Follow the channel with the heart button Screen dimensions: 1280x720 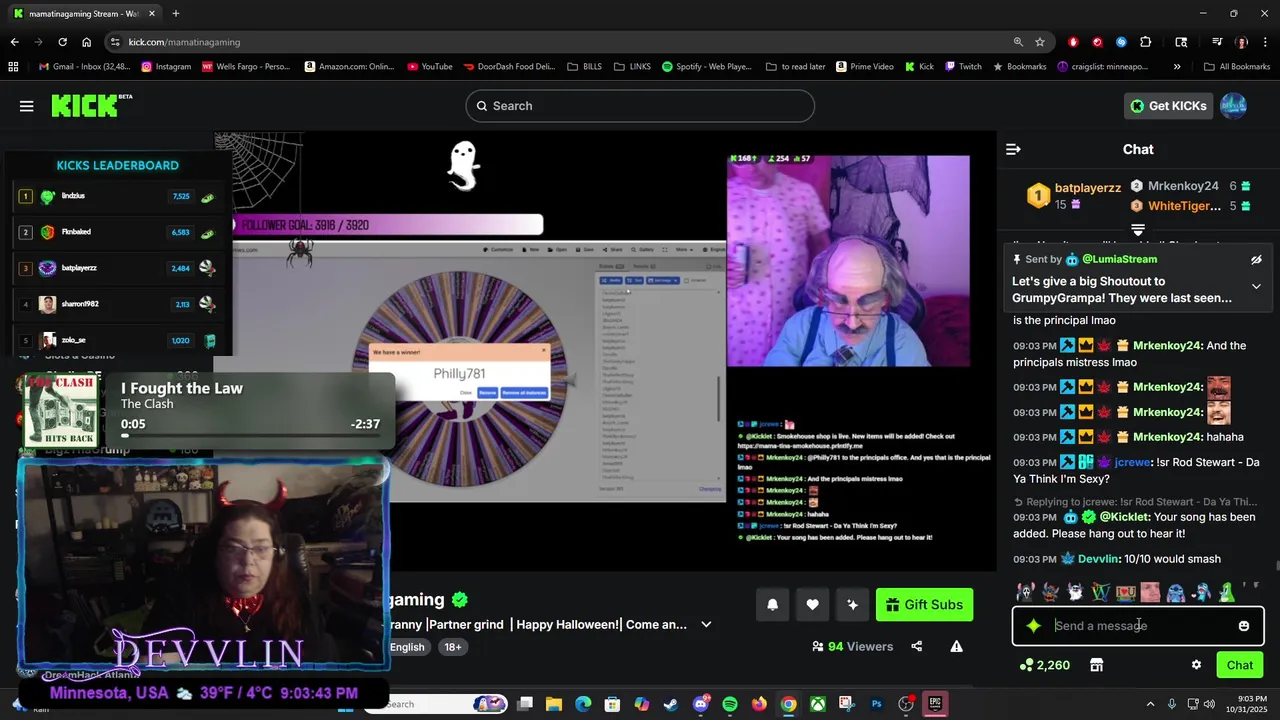(812, 604)
